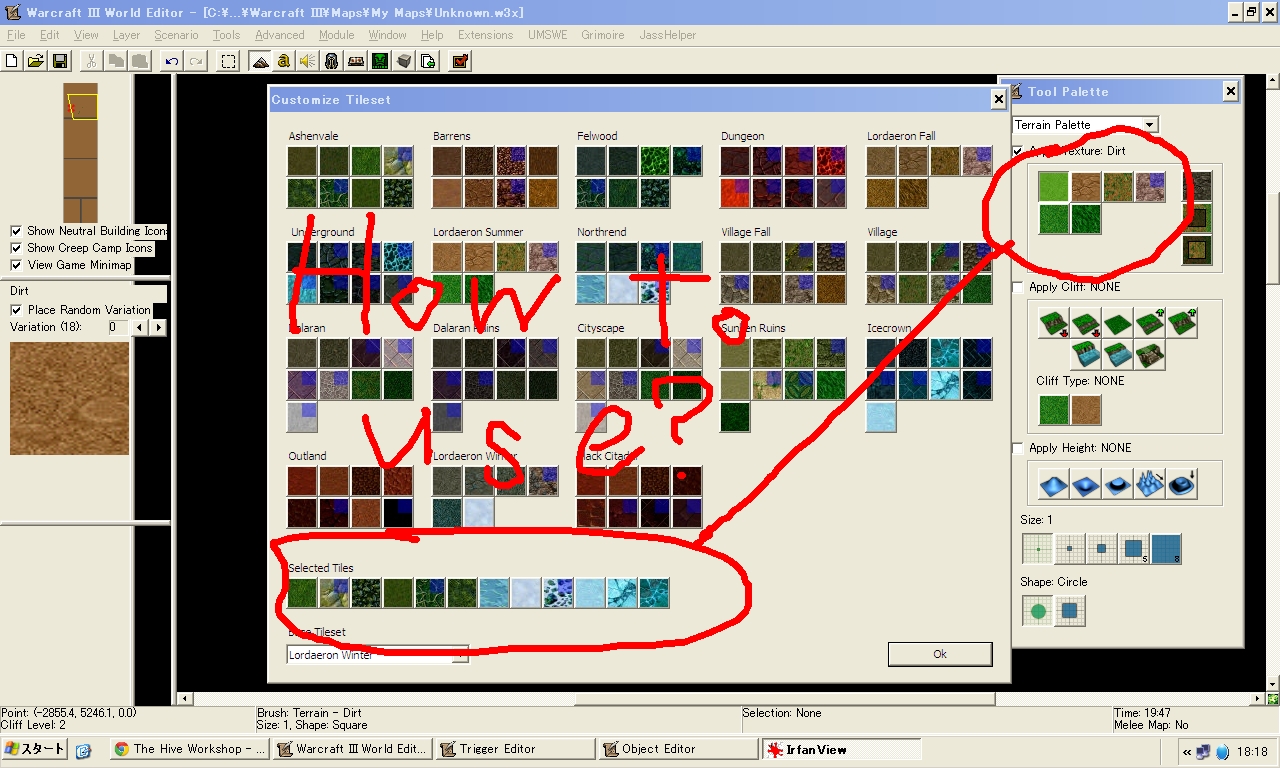
Task: Open the Module menu
Action: (337, 35)
